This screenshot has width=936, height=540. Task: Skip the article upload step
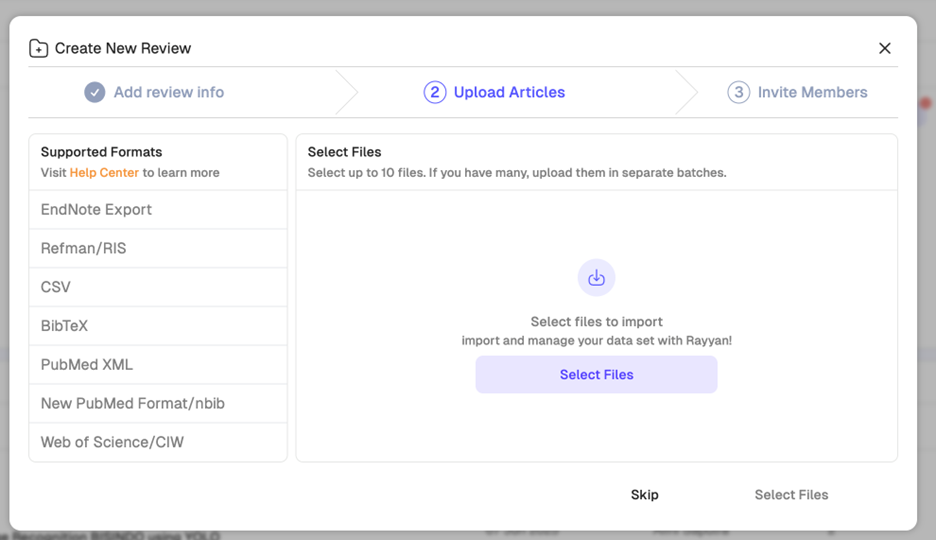pyautogui.click(x=644, y=495)
